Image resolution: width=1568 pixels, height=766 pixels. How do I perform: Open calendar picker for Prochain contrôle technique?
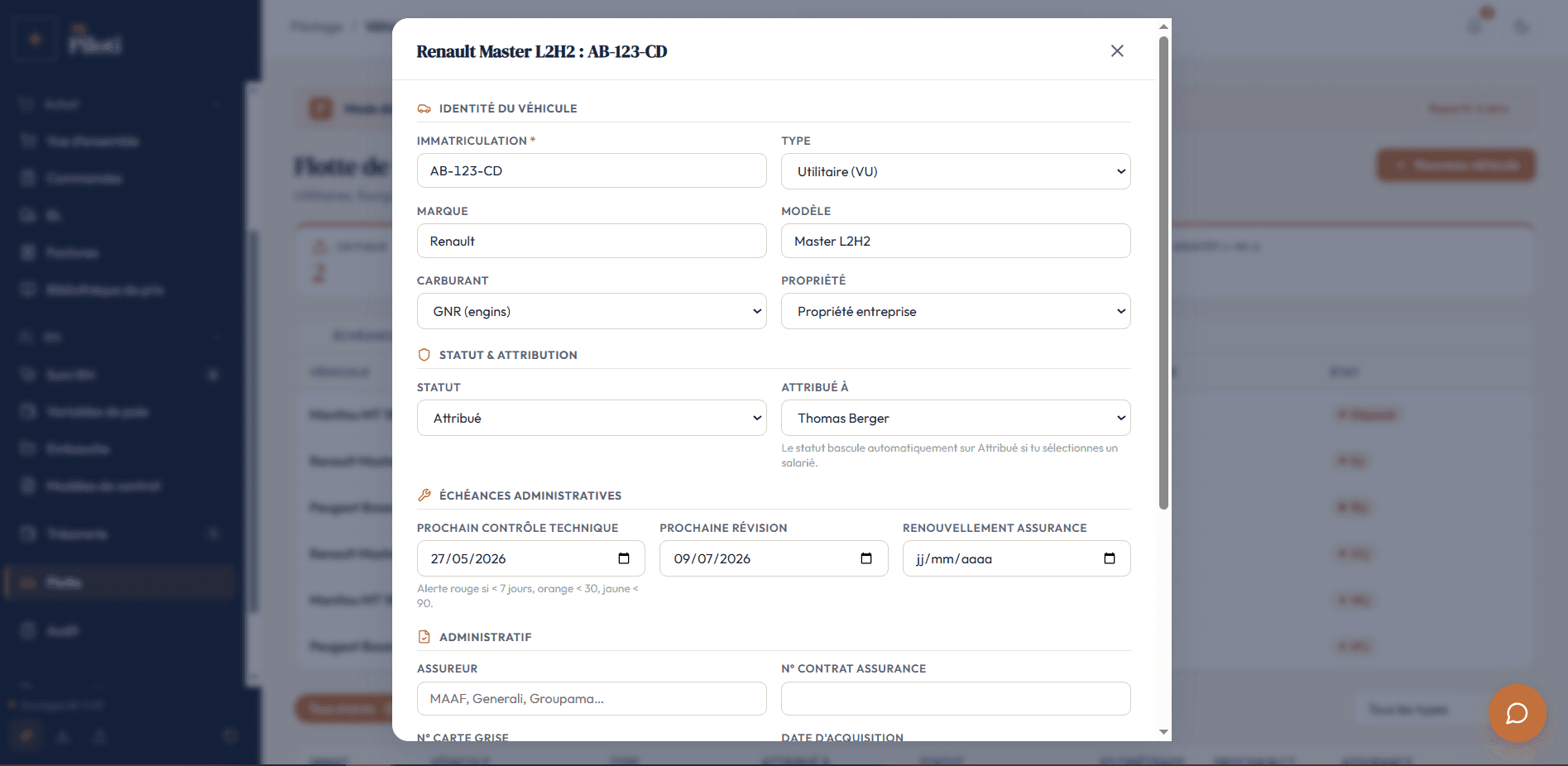click(x=624, y=558)
